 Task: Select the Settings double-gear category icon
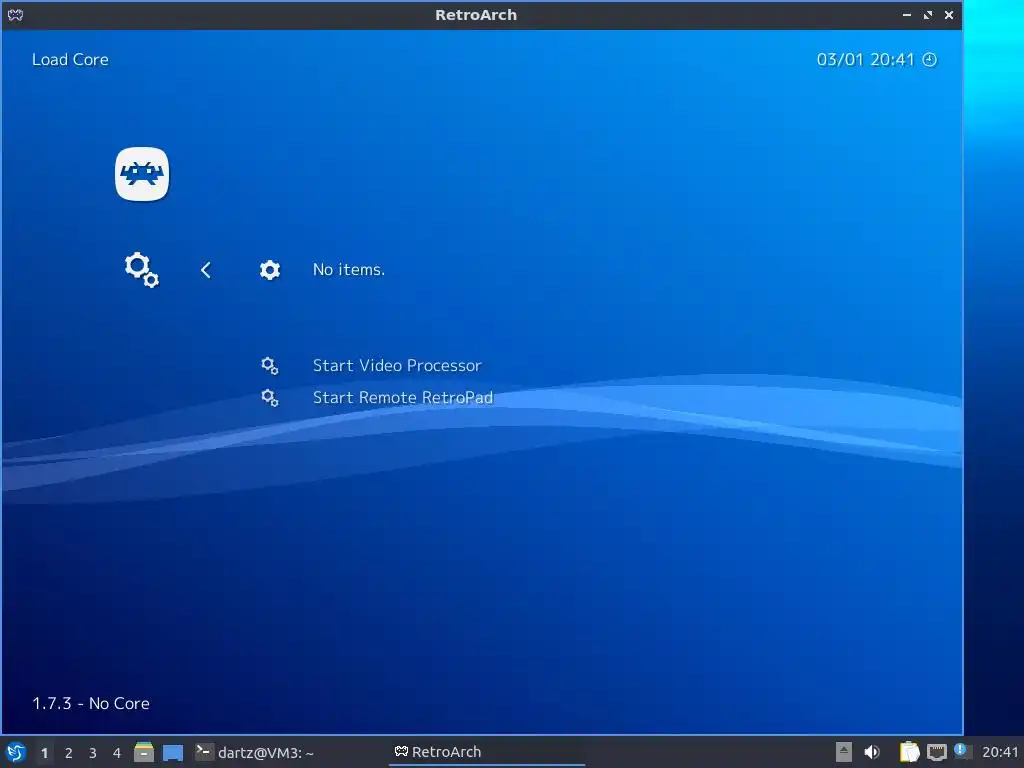click(142, 270)
